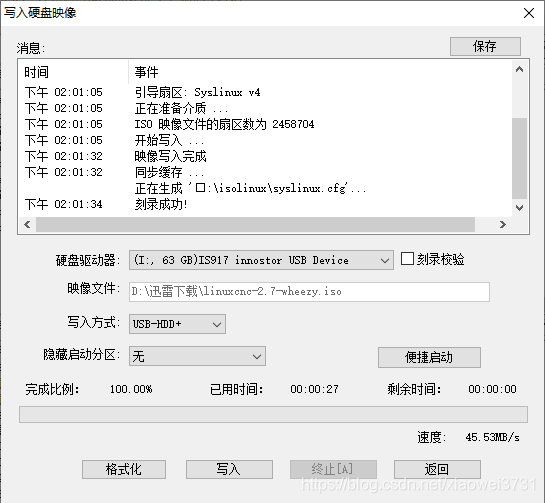Image resolution: width=545 pixels, height=503 pixels.
Task: Click the 45.53MB/s speed value
Action: tap(492, 437)
